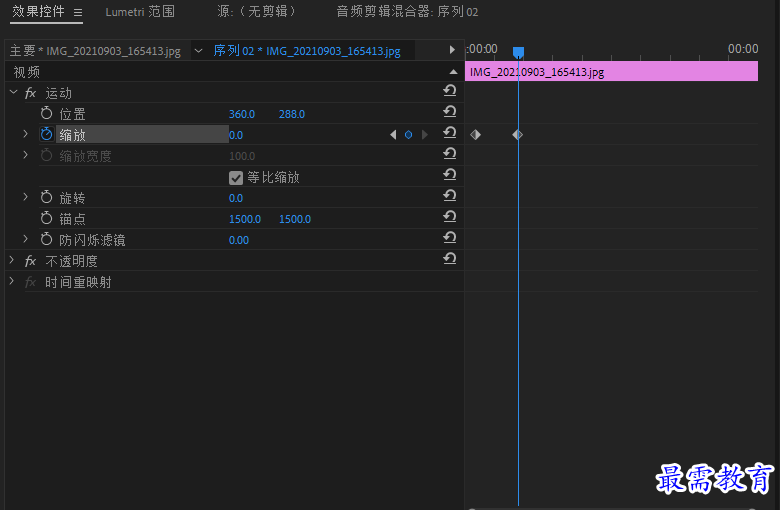Click the blue playhead handle
The width and height of the screenshot is (780, 510).
[518, 52]
